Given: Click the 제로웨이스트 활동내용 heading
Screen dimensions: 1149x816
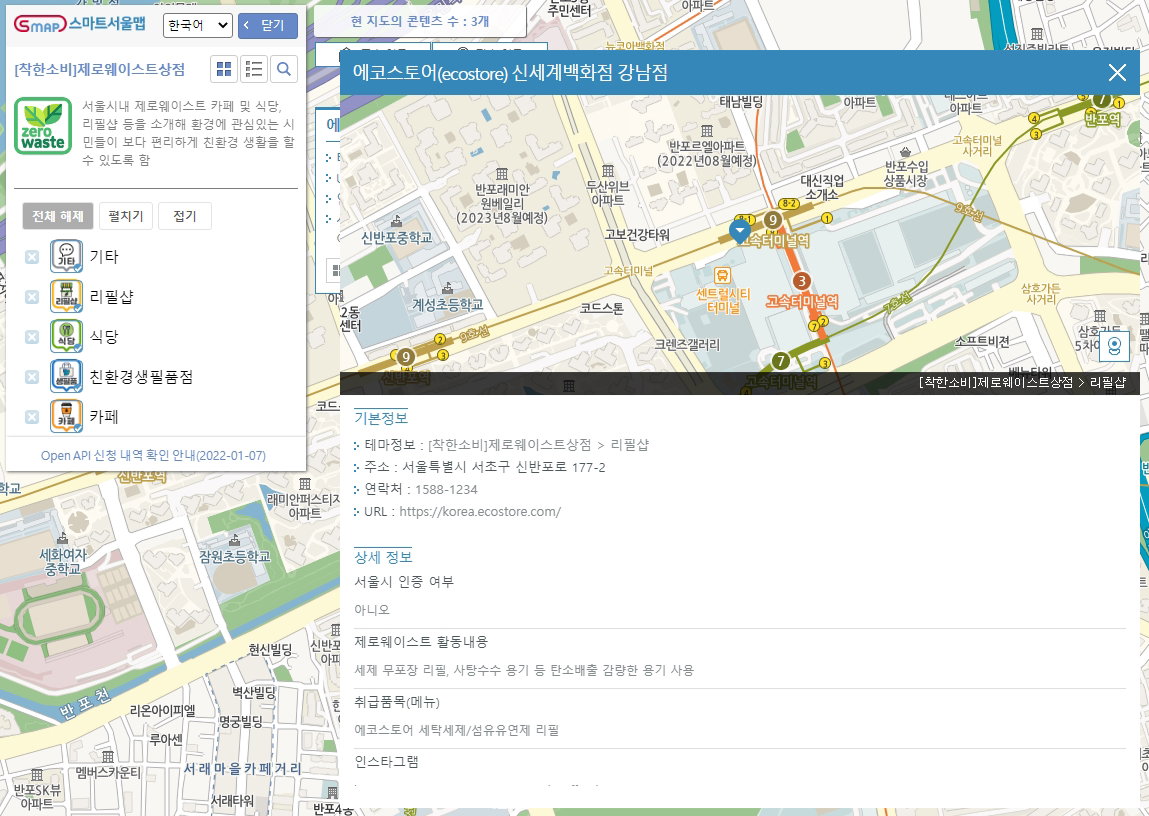Looking at the screenshot, I should point(421,642).
